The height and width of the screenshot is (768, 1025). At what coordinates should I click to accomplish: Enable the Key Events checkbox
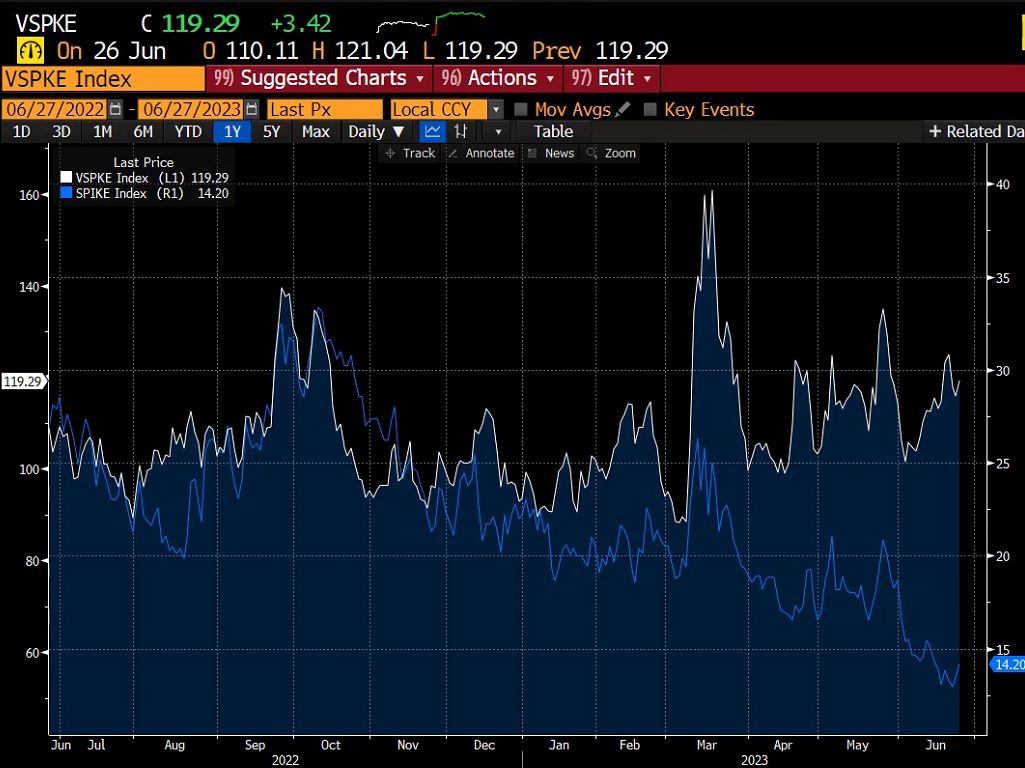[x=650, y=109]
